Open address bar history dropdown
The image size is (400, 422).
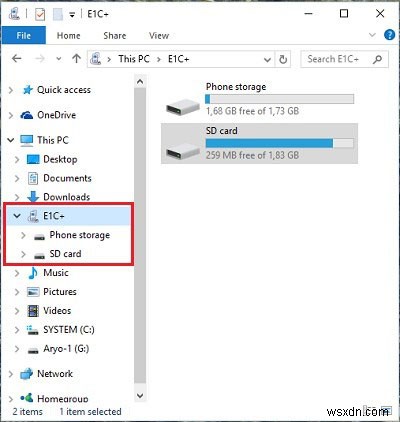coord(267,60)
